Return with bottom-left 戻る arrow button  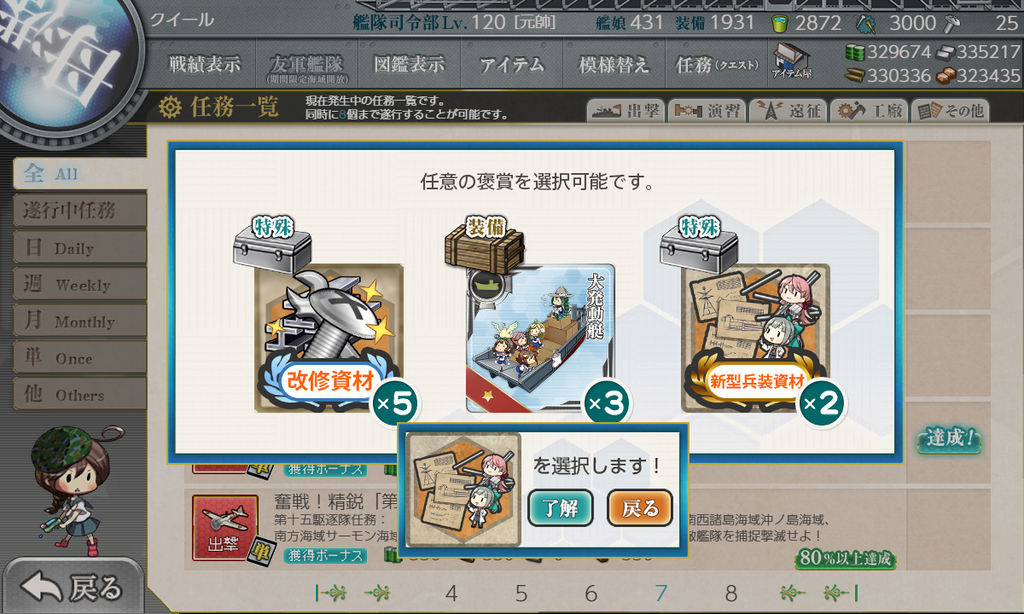click(73, 586)
